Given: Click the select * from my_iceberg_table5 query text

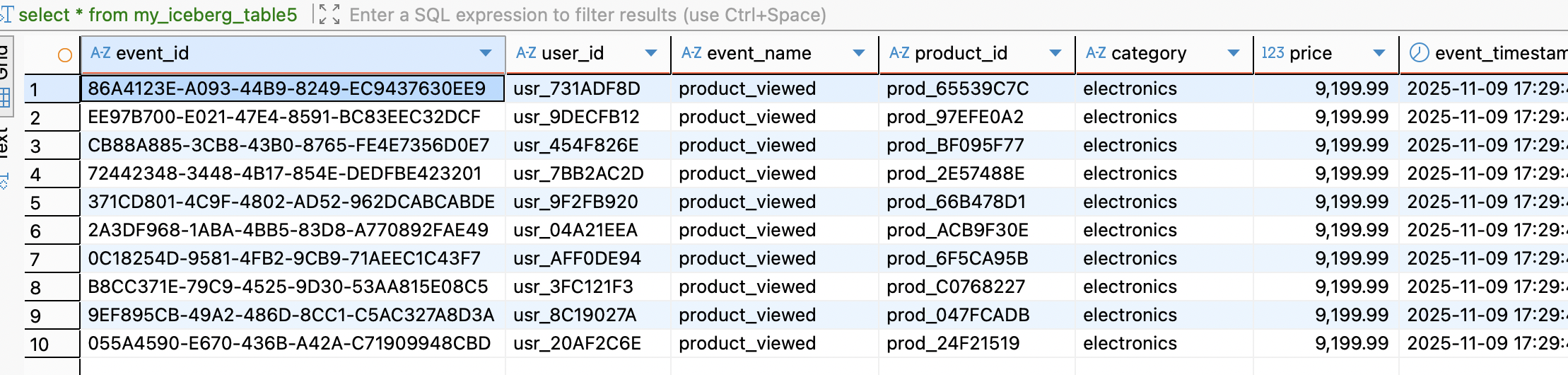Looking at the screenshot, I should pyautogui.click(x=158, y=15).
